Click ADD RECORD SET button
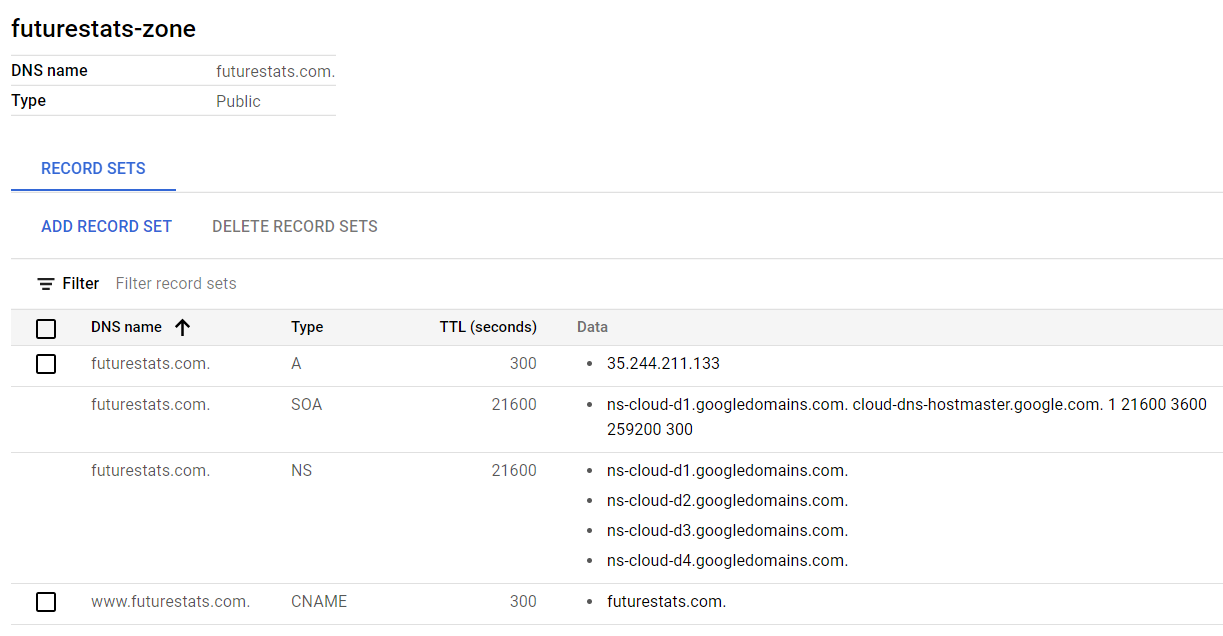 (x=106, y=227)
